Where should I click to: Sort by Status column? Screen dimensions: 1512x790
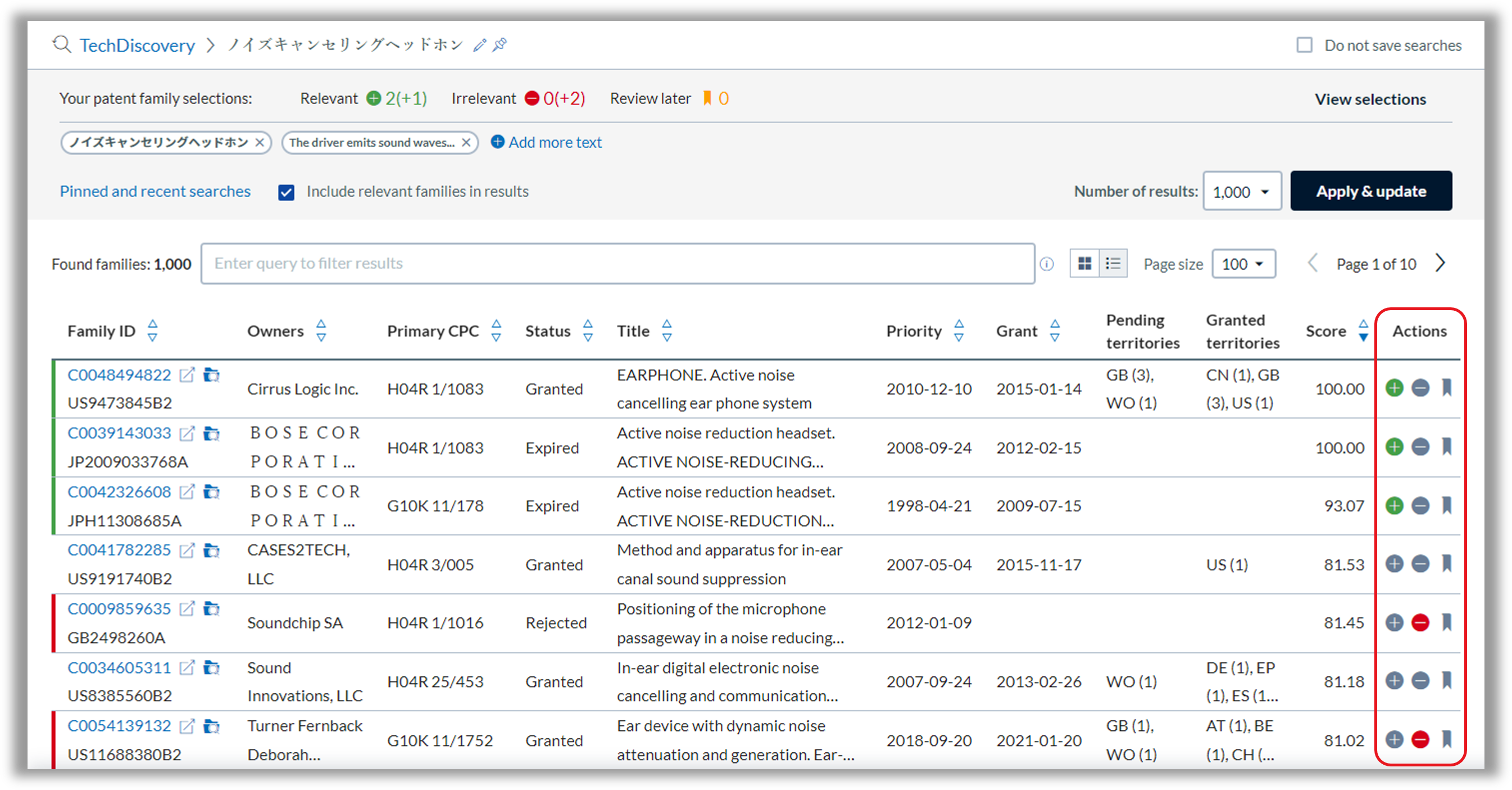[x=588, y=331]
